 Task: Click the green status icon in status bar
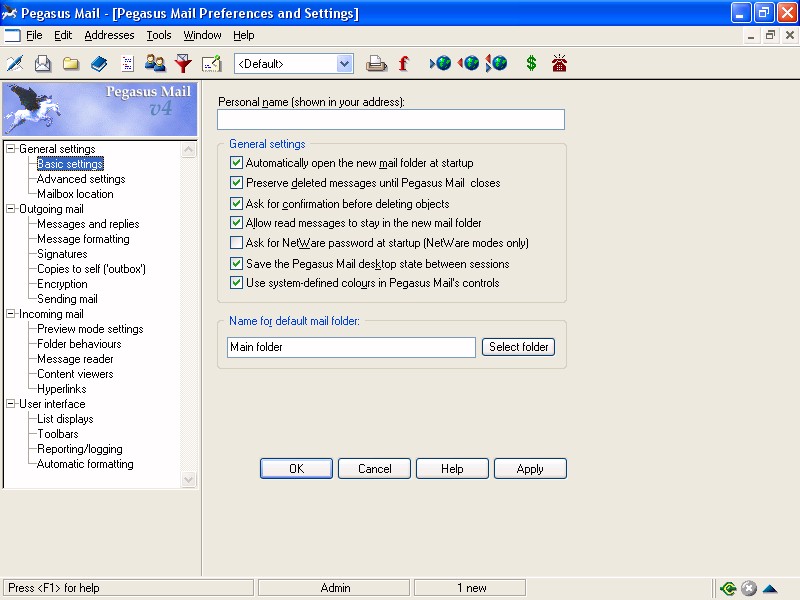728,588
